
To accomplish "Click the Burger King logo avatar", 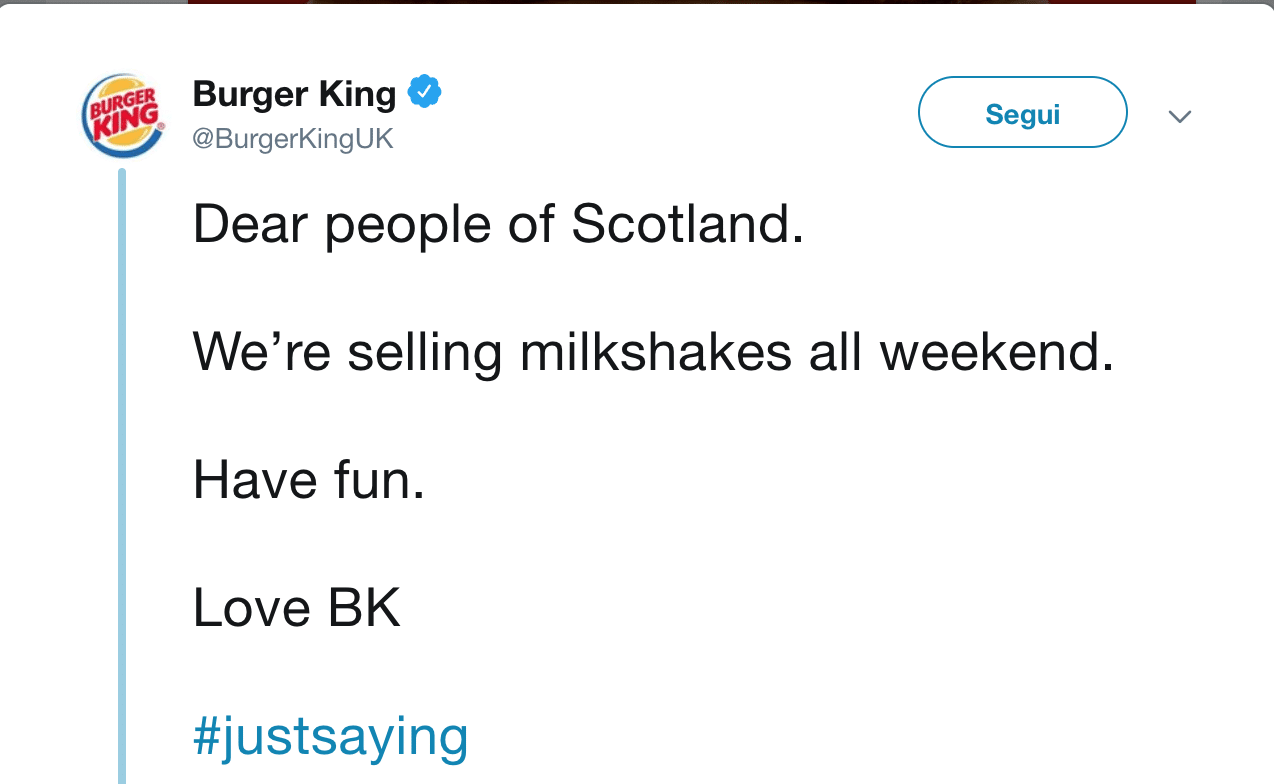I will 123,115.
